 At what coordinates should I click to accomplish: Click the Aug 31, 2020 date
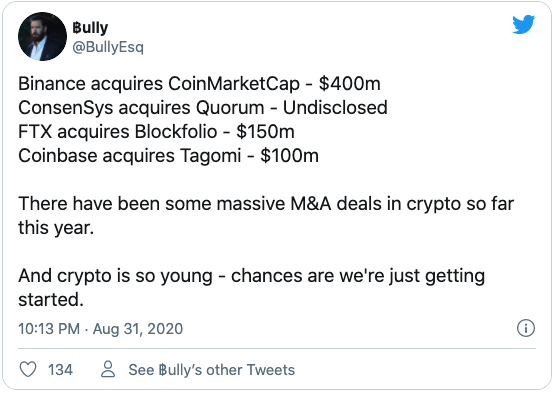(x=138, y=329)
